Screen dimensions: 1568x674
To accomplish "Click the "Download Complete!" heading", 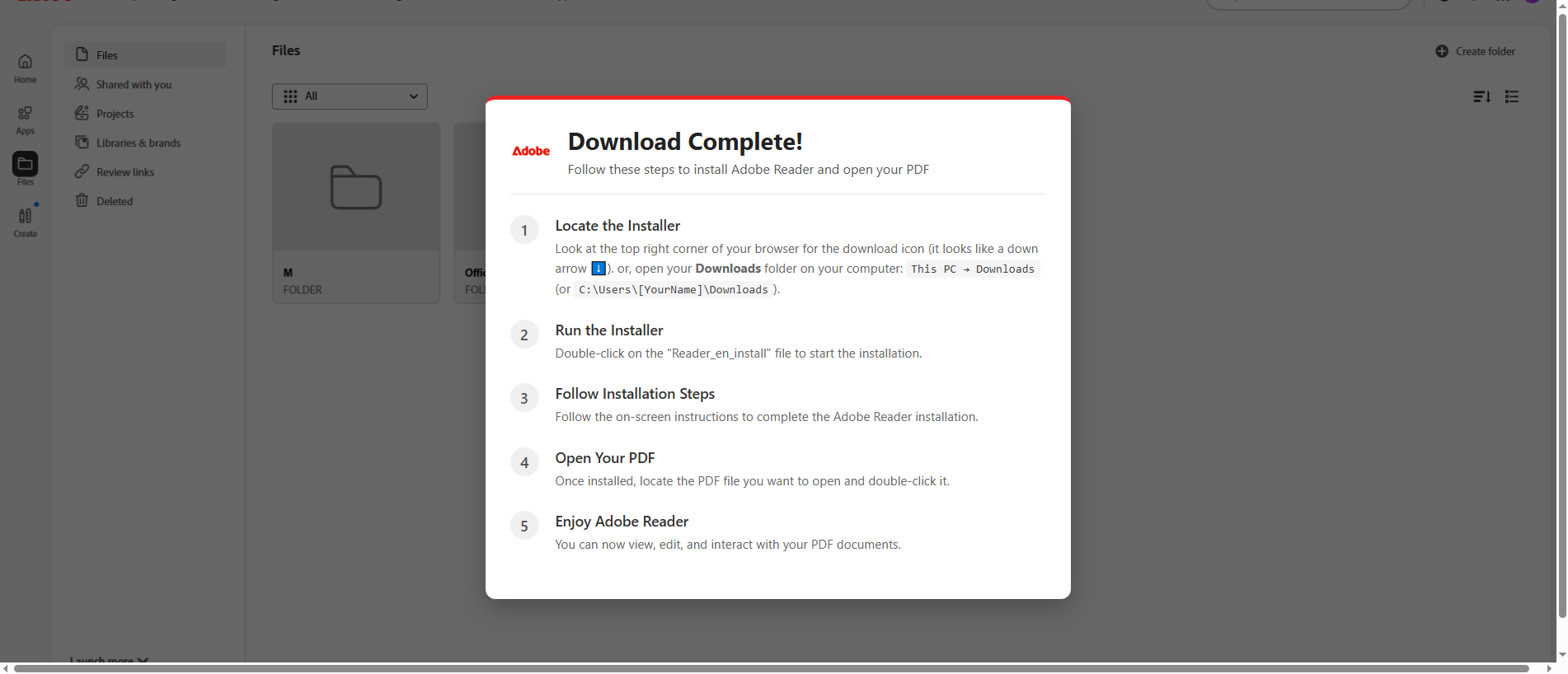I will click(685, 142).
